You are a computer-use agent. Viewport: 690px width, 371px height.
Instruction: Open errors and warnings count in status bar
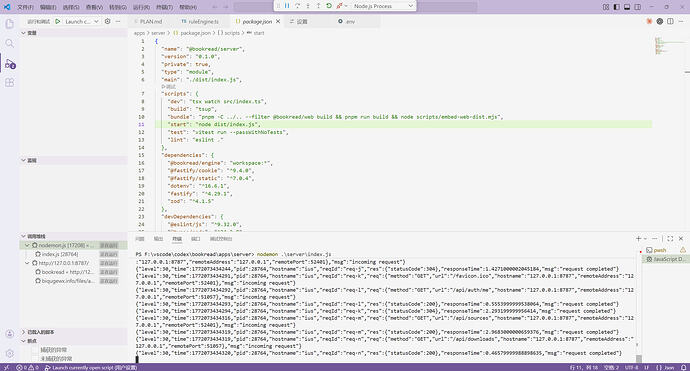27,367
